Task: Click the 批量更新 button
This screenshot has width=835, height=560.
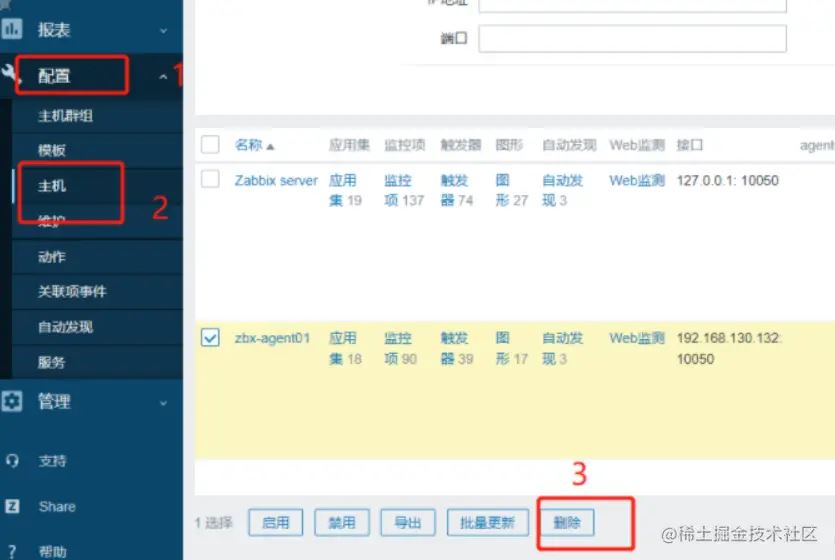Action: [488, 522]
